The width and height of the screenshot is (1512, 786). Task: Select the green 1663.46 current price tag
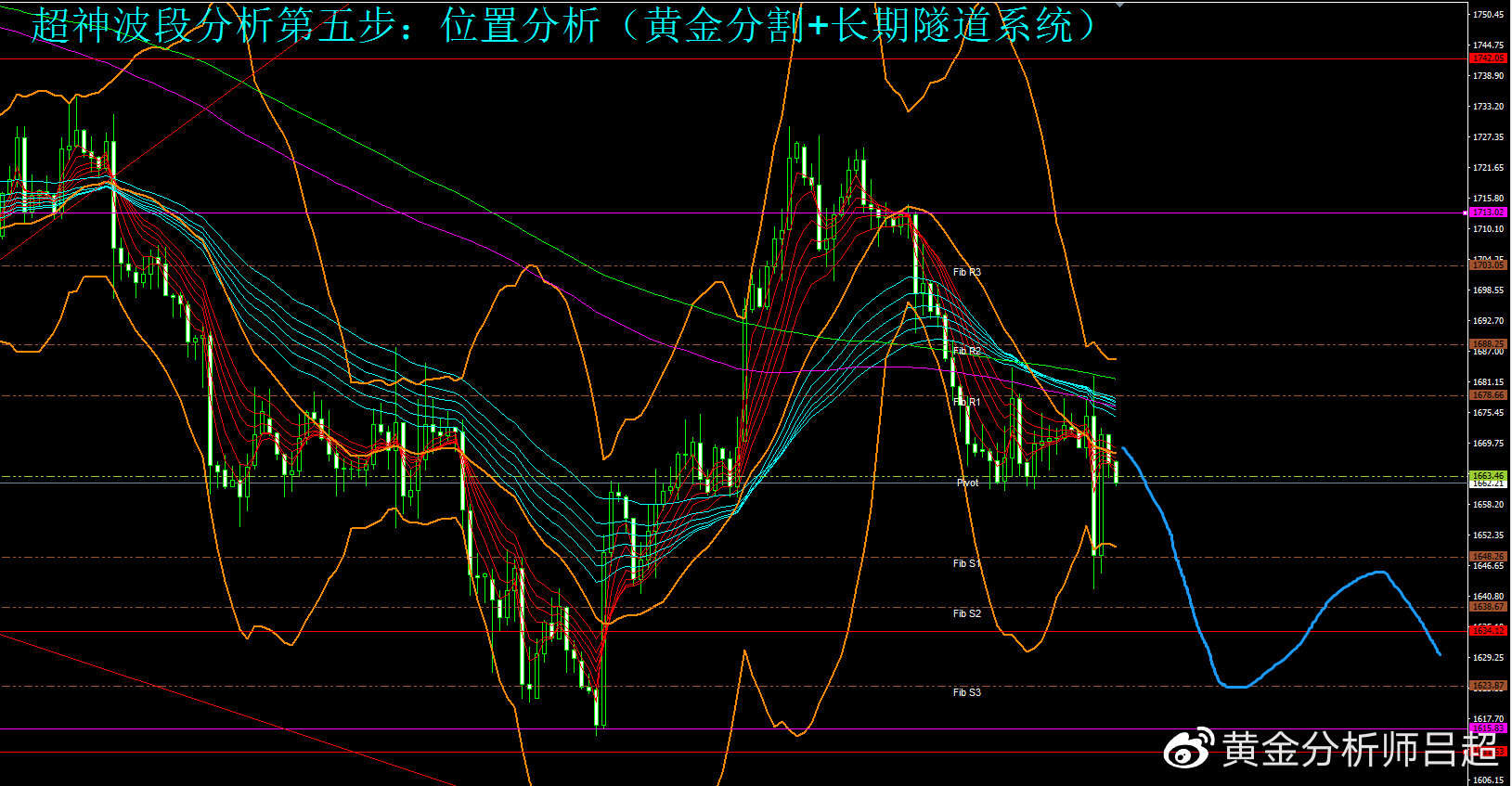1488,476
